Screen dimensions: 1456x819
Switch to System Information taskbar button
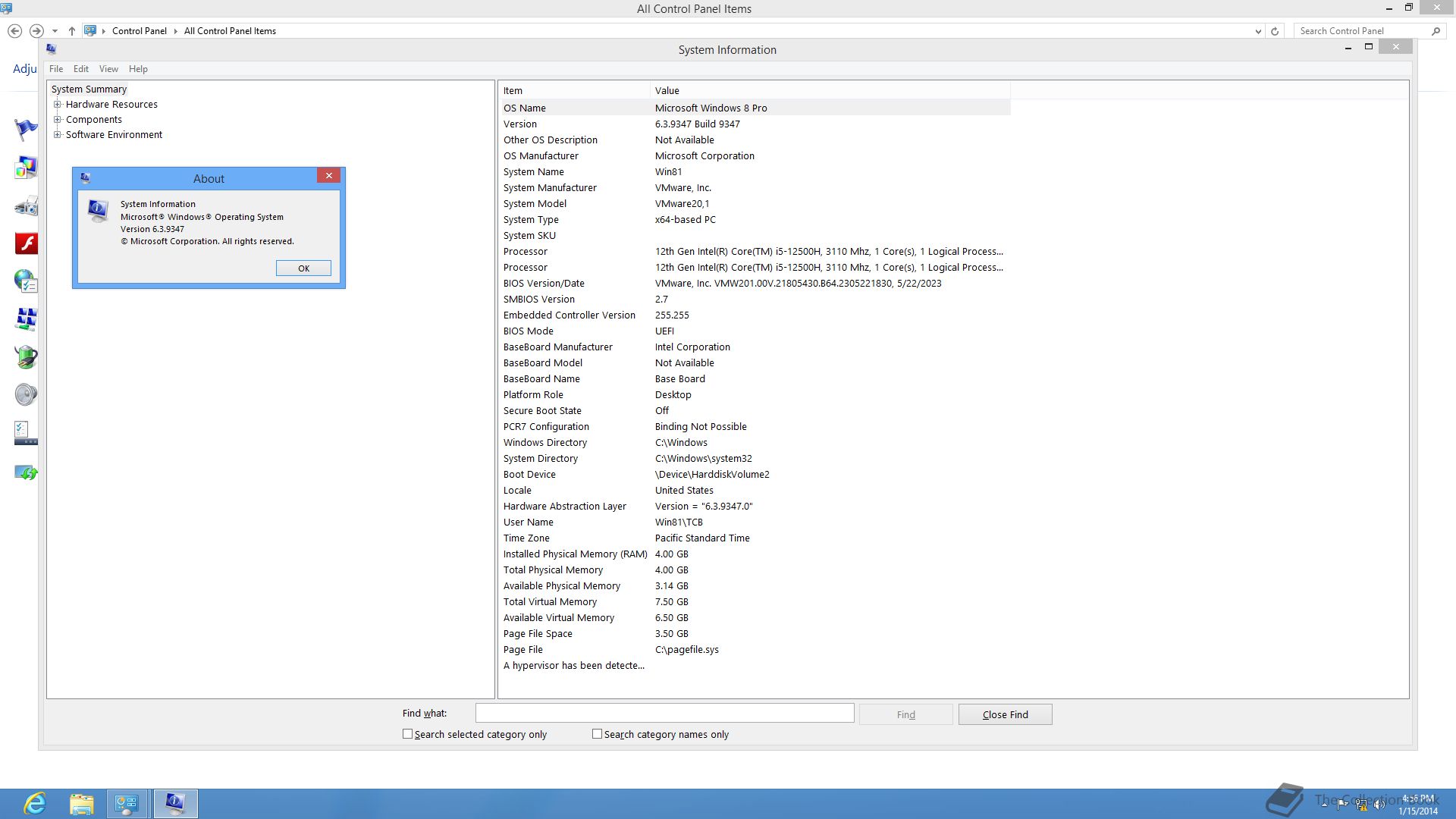(x=175, y=804)
